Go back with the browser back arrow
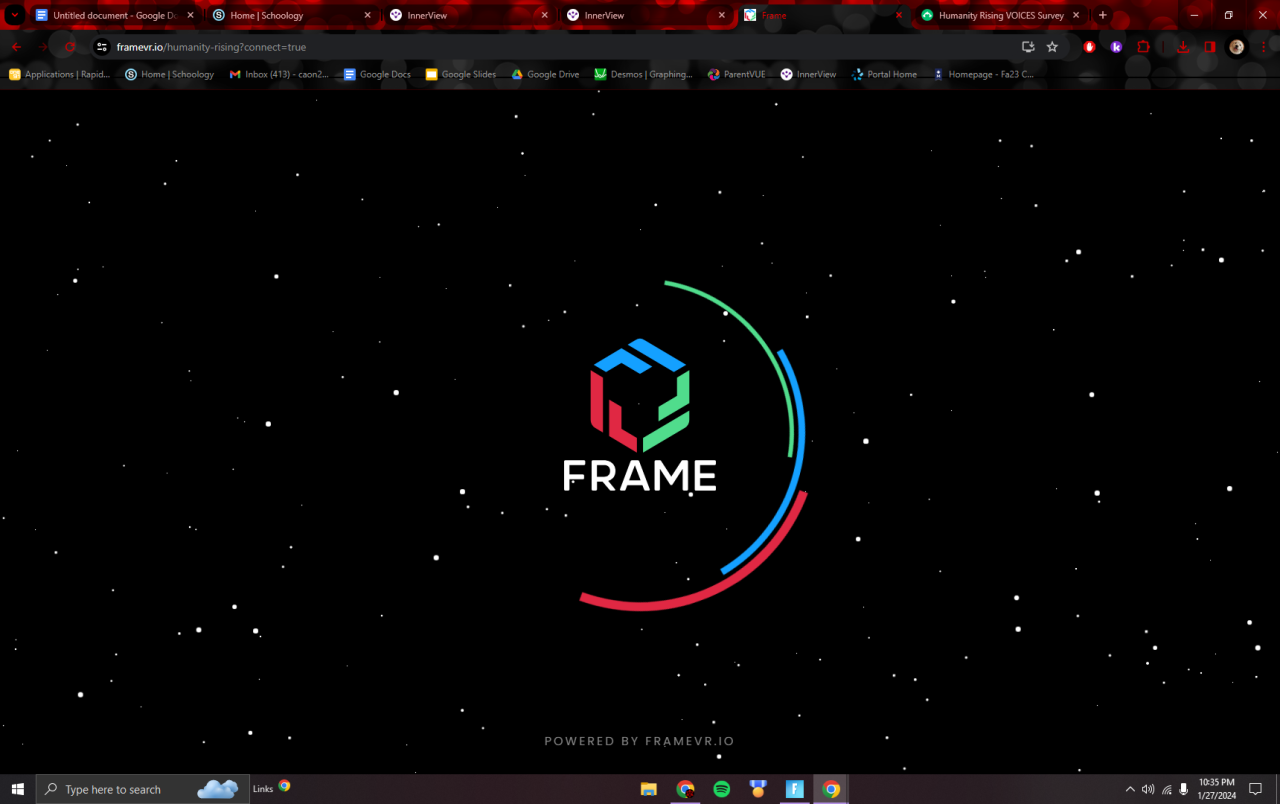Image resolution: width=1280 pixels, height=804 pixels. (x=17, y=47)
